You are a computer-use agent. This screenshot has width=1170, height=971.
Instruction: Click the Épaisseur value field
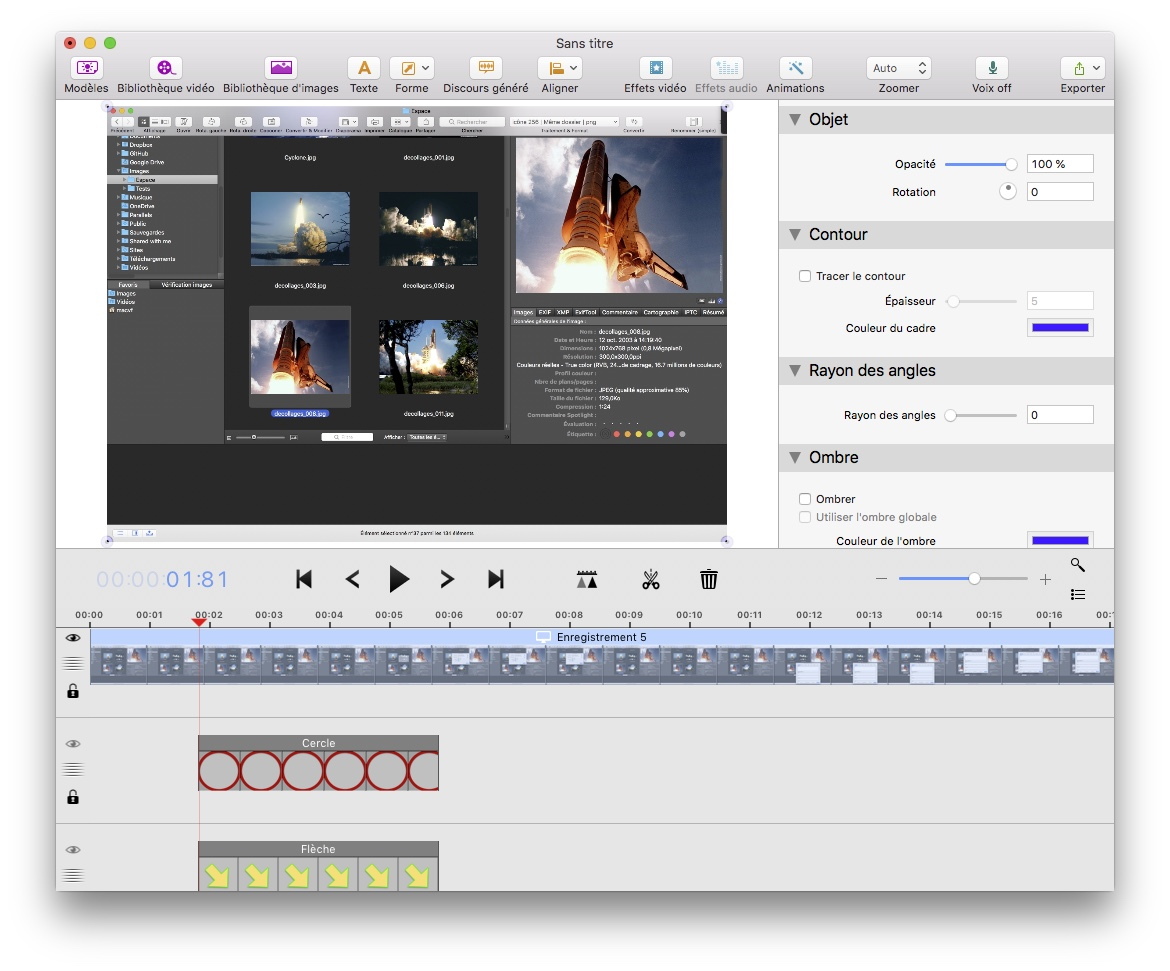[x=1060, y=302]
